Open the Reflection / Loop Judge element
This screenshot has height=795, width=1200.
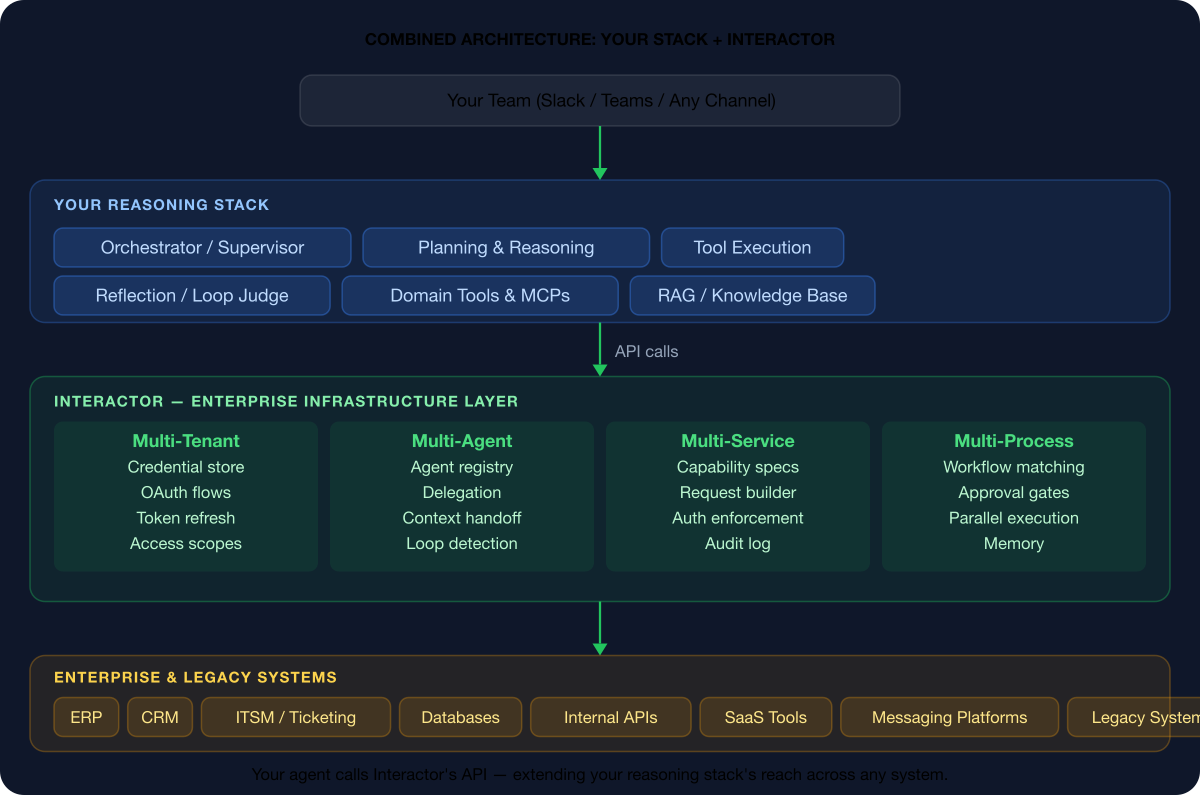(192, 295)
